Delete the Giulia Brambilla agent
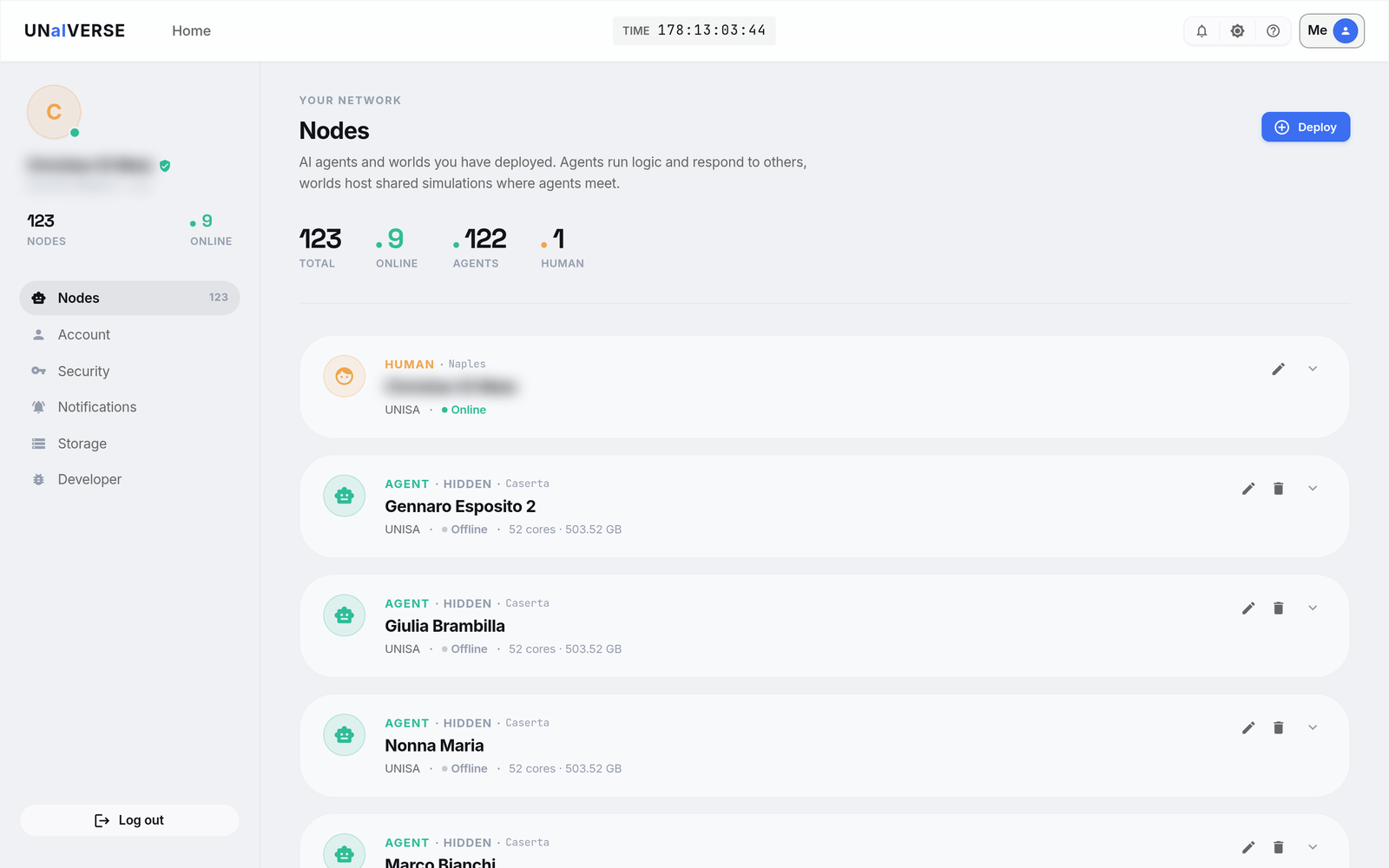Image resolution: width=1389 pixels, height=868 pixels. point(1278,608)
